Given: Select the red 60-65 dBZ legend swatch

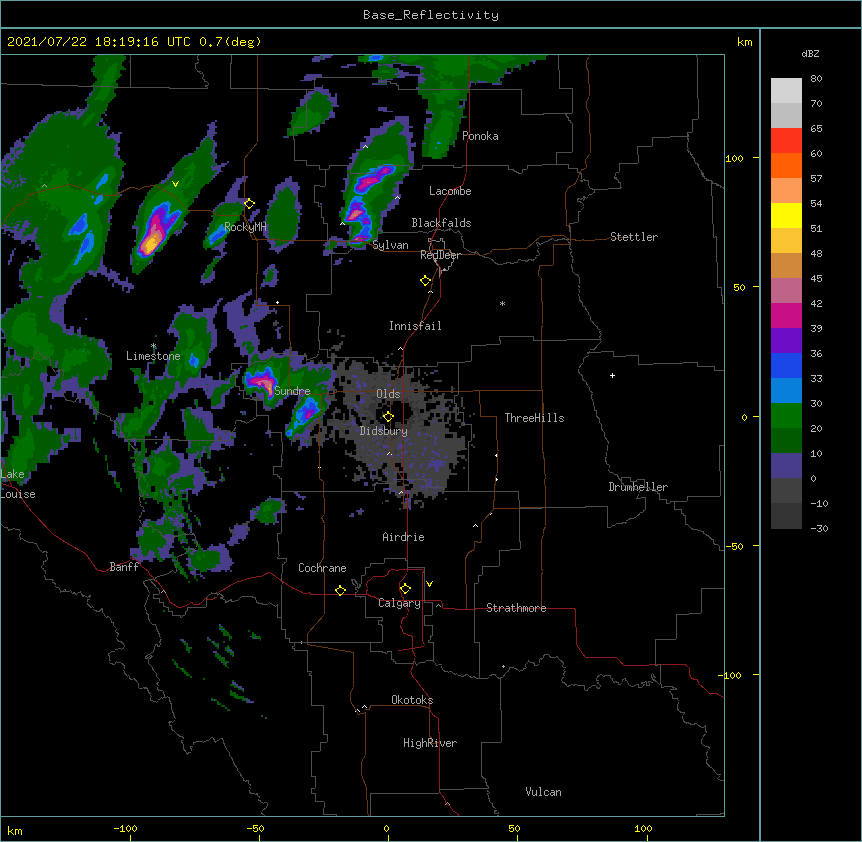Looking at the screenshot, I should point(786,141).
